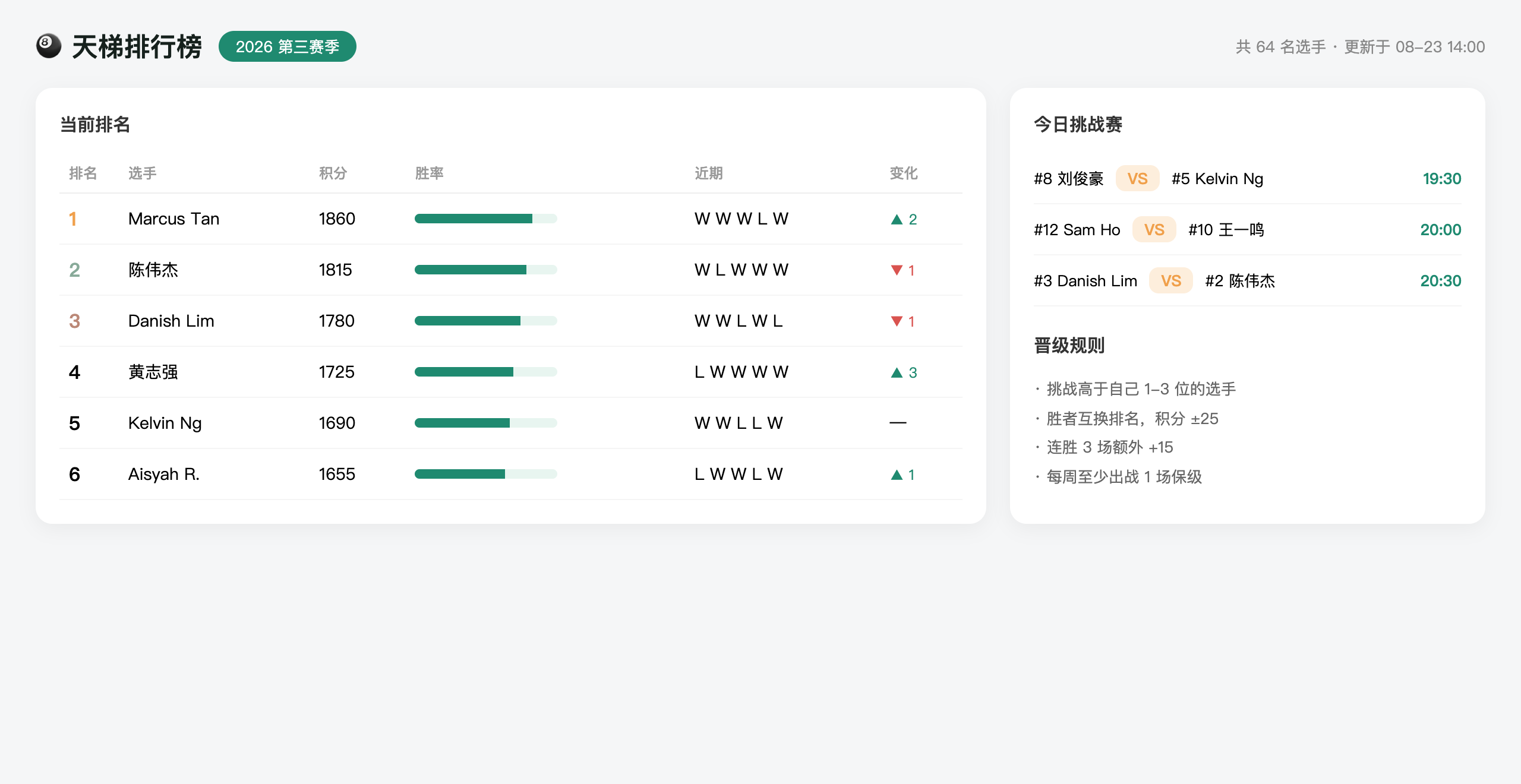
Task: Click the 排名 column header
Action: tap(83, 173)
